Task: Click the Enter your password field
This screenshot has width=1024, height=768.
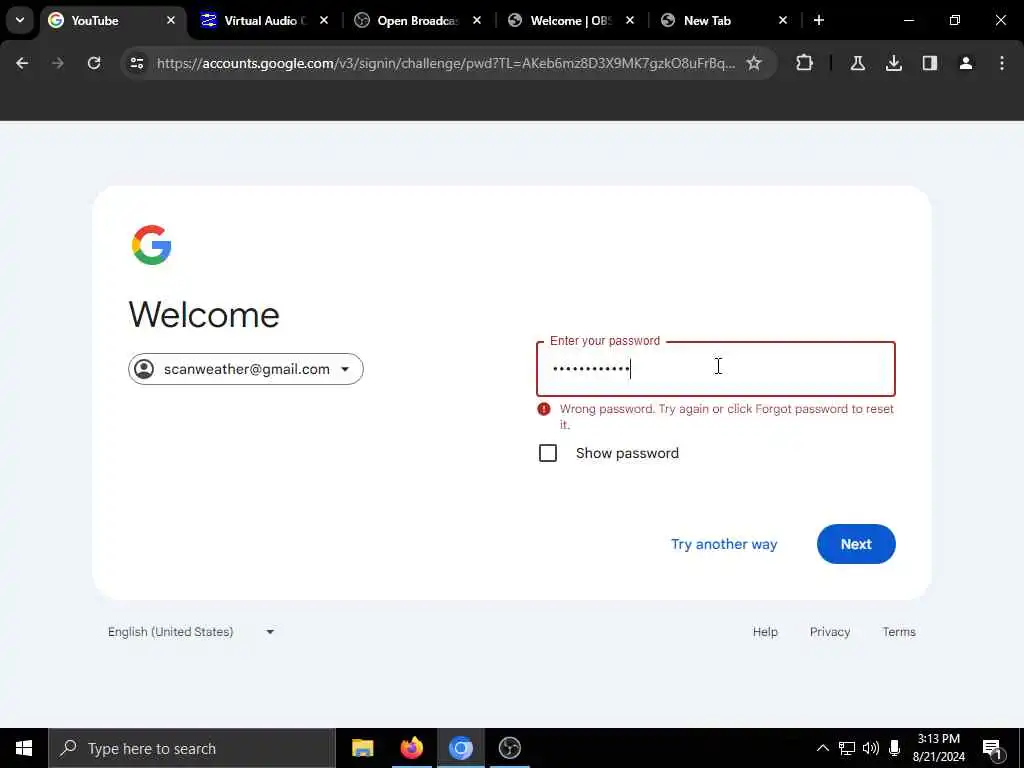Action: tap(716, 369)
